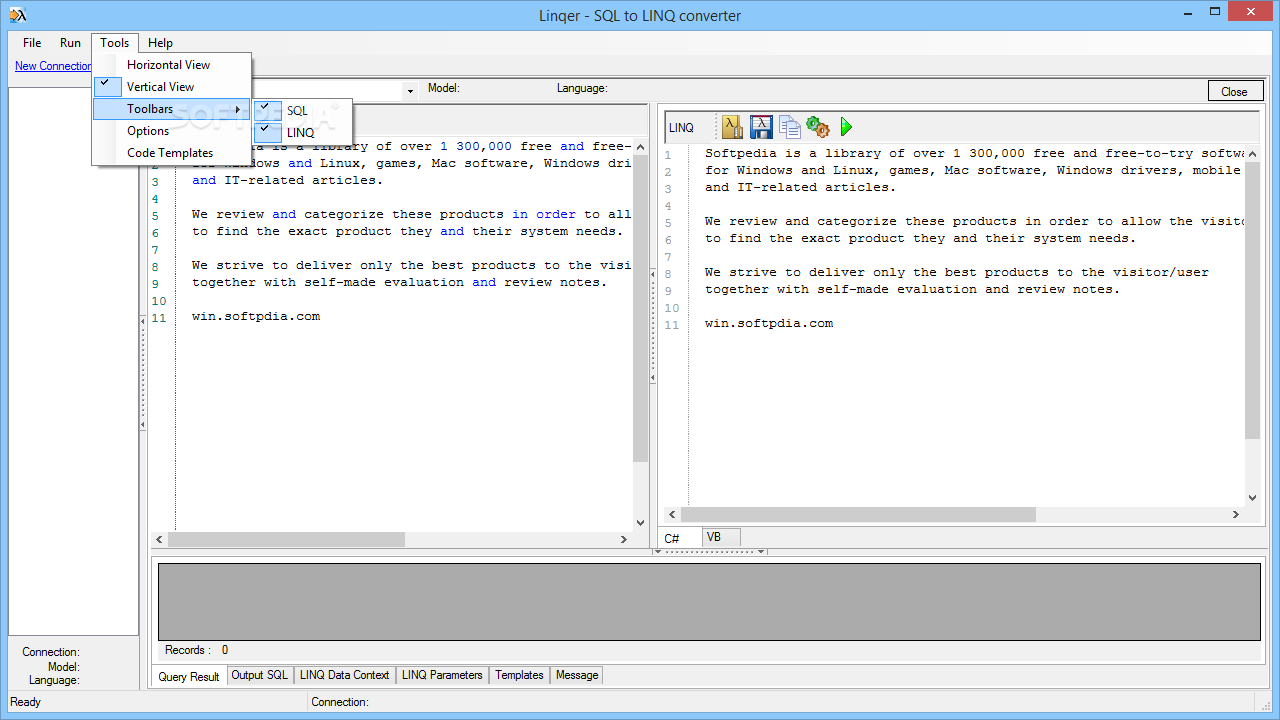Open the connection combo box dropdown arrow
Image resolution: width=1280 pixels, height=720 pixels.
(x=410, y=91)
